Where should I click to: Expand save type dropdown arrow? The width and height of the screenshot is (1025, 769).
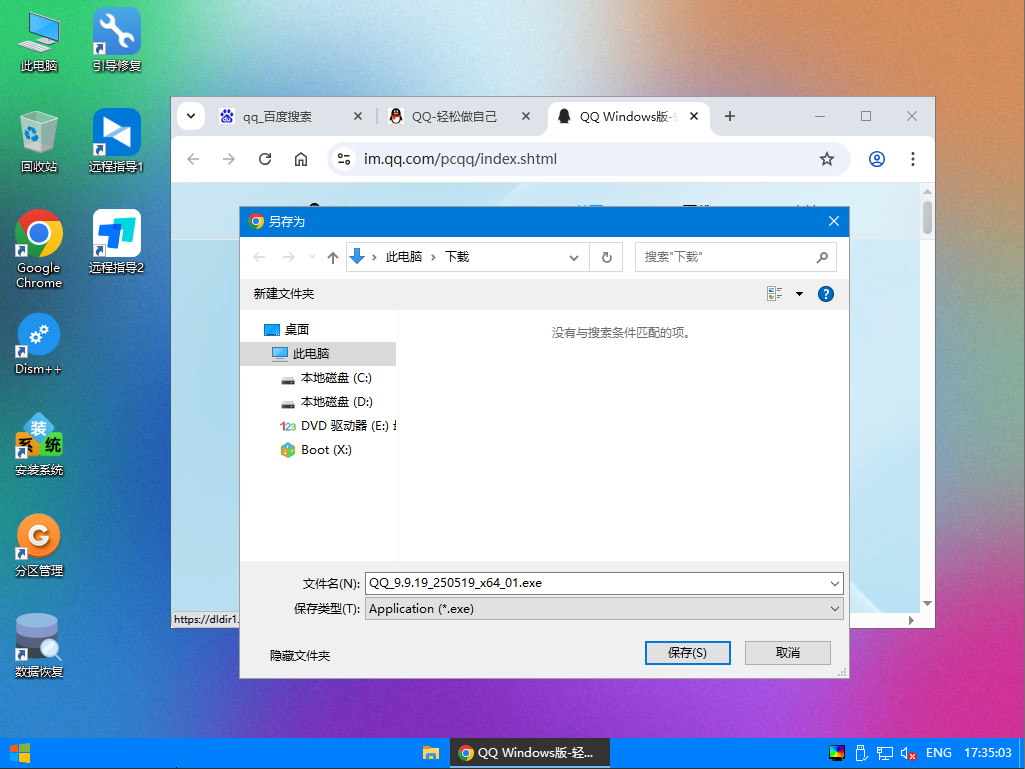coord(835,609)
